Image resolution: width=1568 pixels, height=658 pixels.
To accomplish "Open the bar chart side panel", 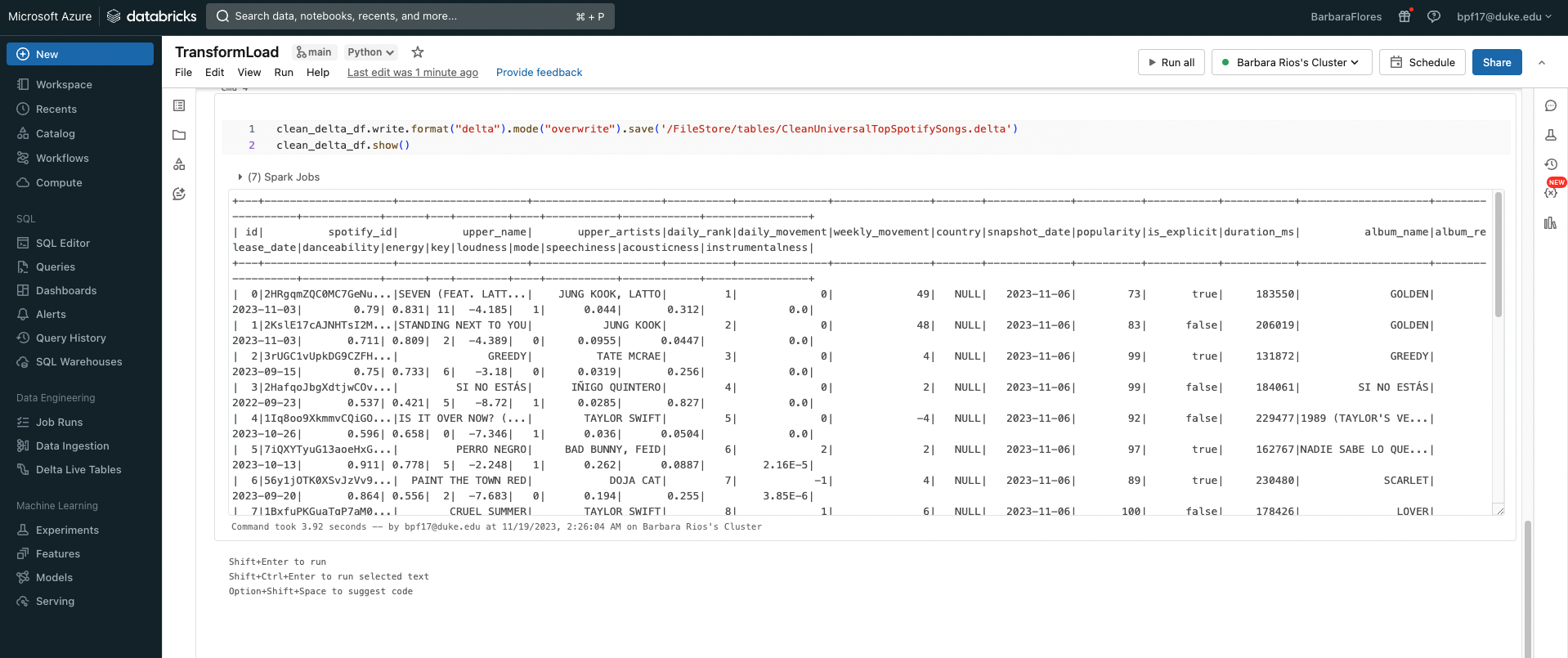I will [1550, 222].
